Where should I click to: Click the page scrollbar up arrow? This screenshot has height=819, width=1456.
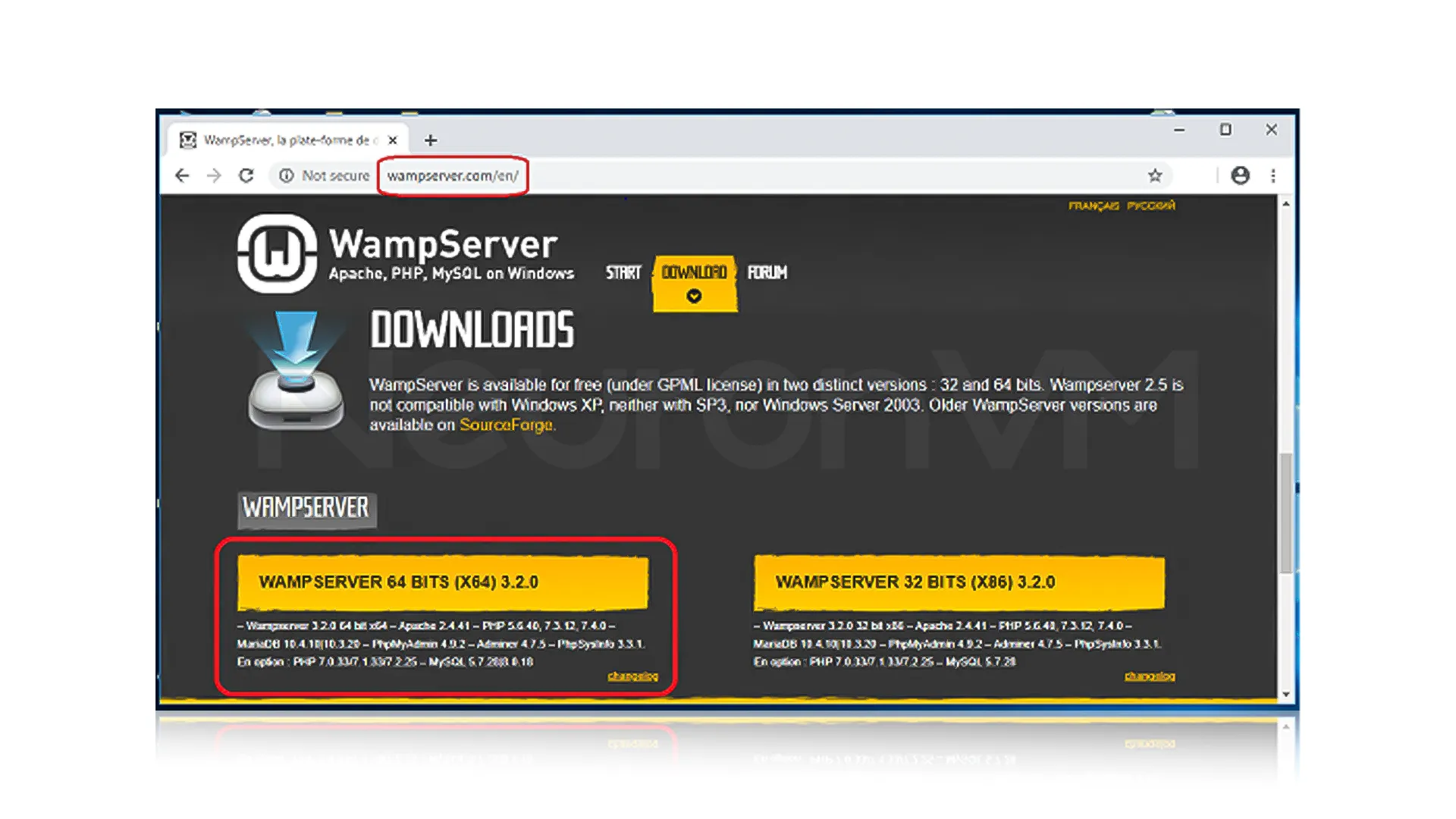(1286, 205)
